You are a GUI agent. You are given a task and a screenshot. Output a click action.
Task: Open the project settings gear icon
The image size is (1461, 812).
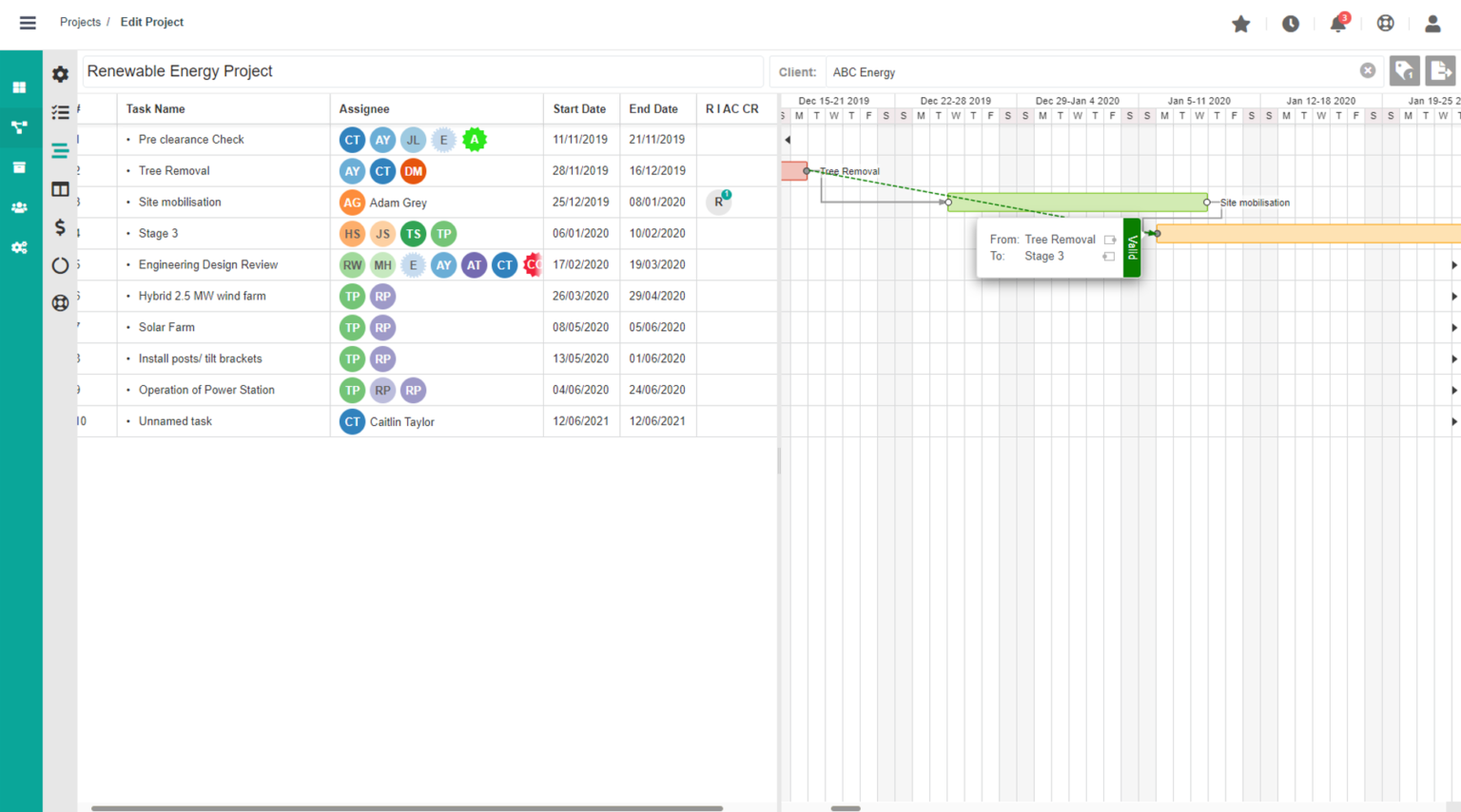(x=60, y=73)
